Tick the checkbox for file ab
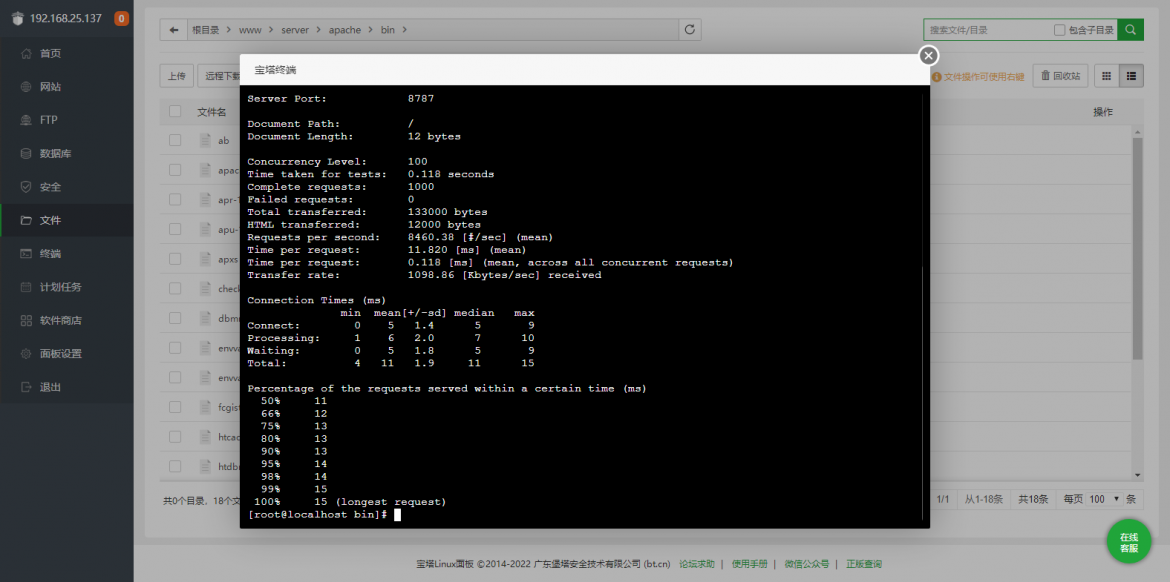 point(175,140)
